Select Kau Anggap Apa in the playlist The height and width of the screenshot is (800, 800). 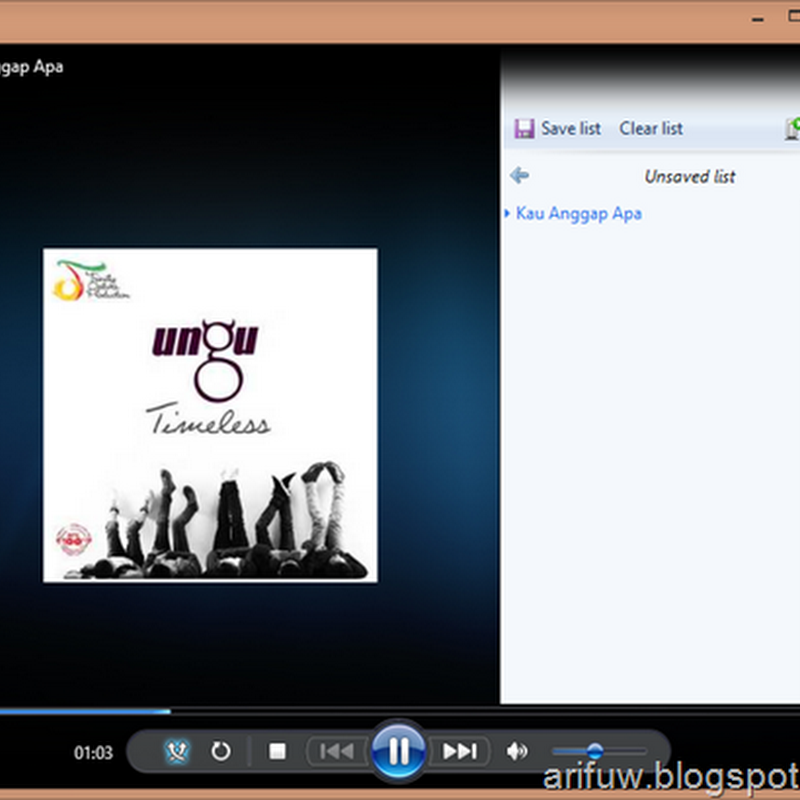(579, 213)
